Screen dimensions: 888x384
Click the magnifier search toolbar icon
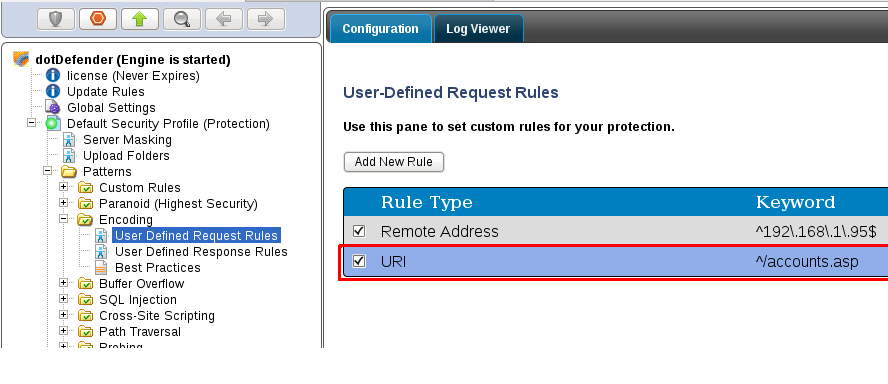(182, 19)
